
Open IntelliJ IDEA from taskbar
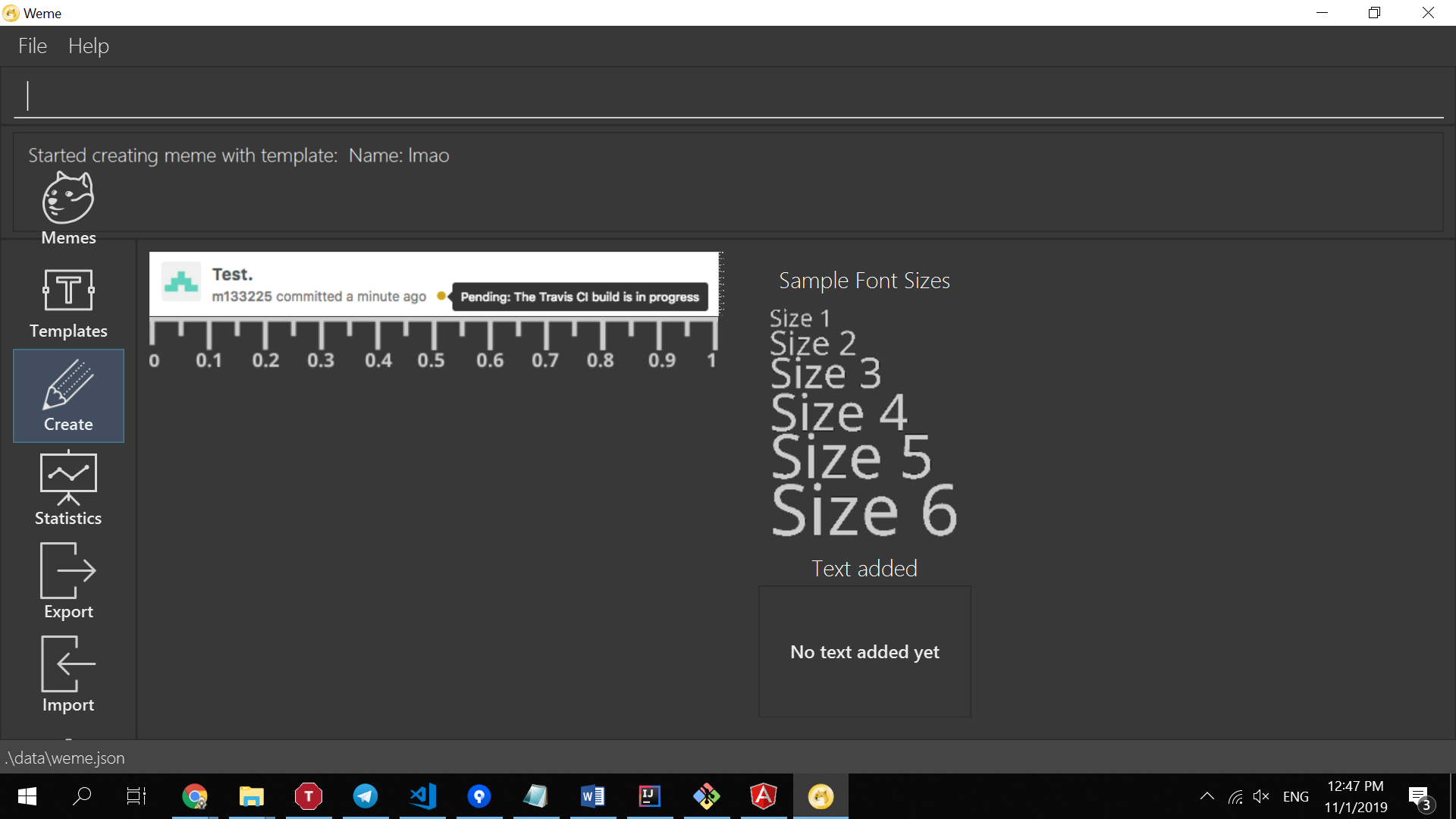tap(649, 796)
